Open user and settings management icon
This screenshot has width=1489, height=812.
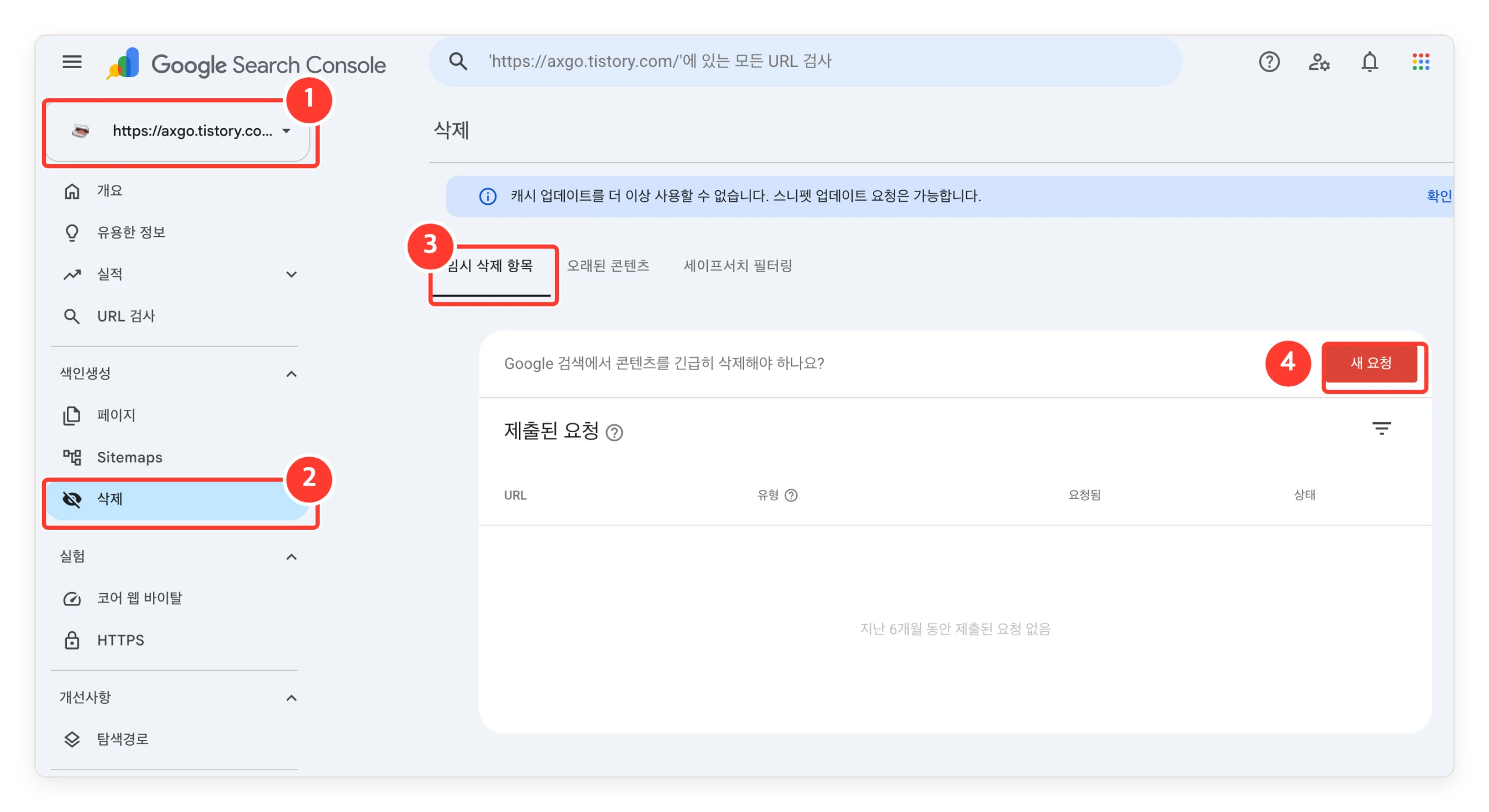pos(1319,62)
